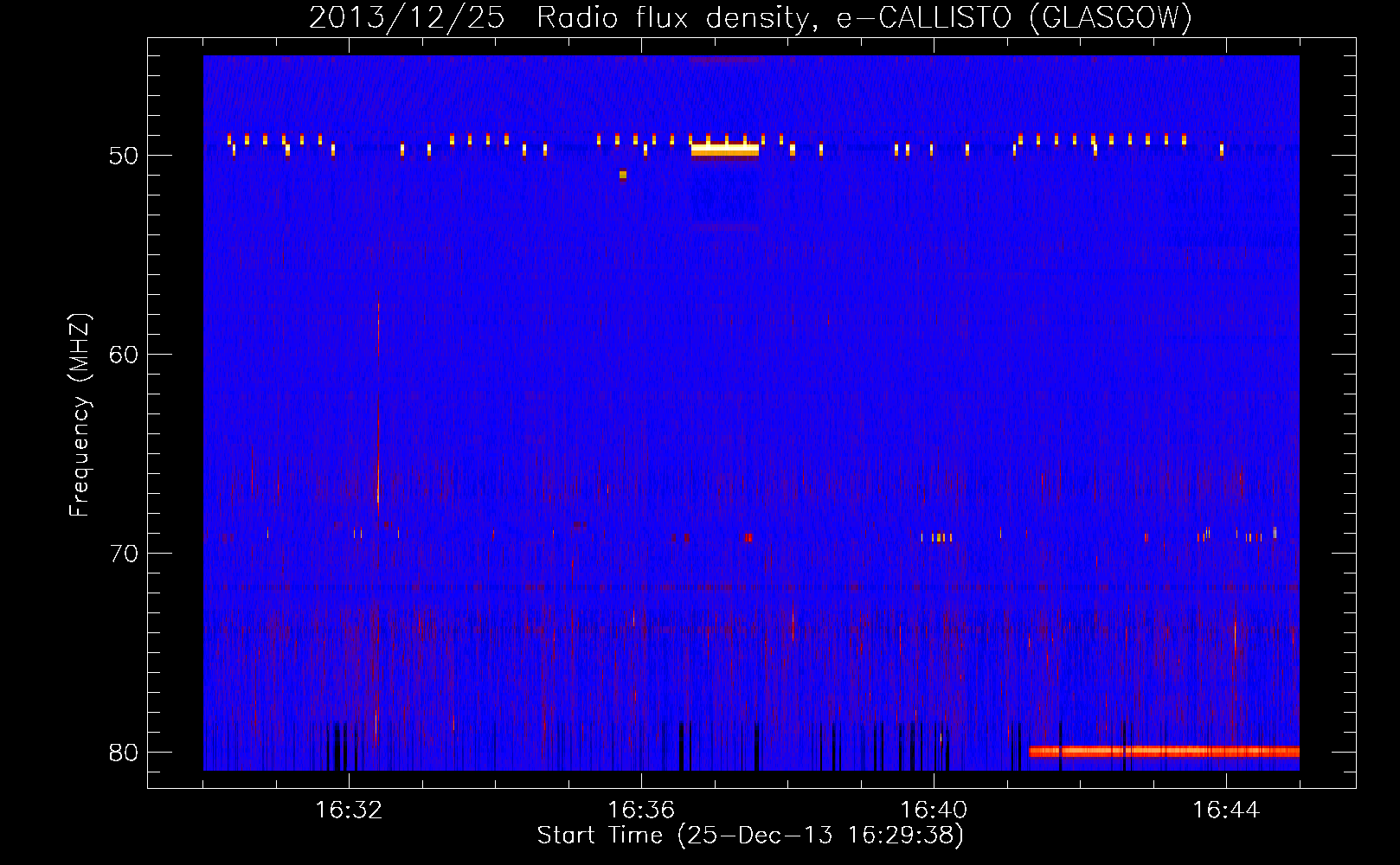Click the bright yellow-white burst at 50 MHz

pyautogui.click(x=725, y=150)
